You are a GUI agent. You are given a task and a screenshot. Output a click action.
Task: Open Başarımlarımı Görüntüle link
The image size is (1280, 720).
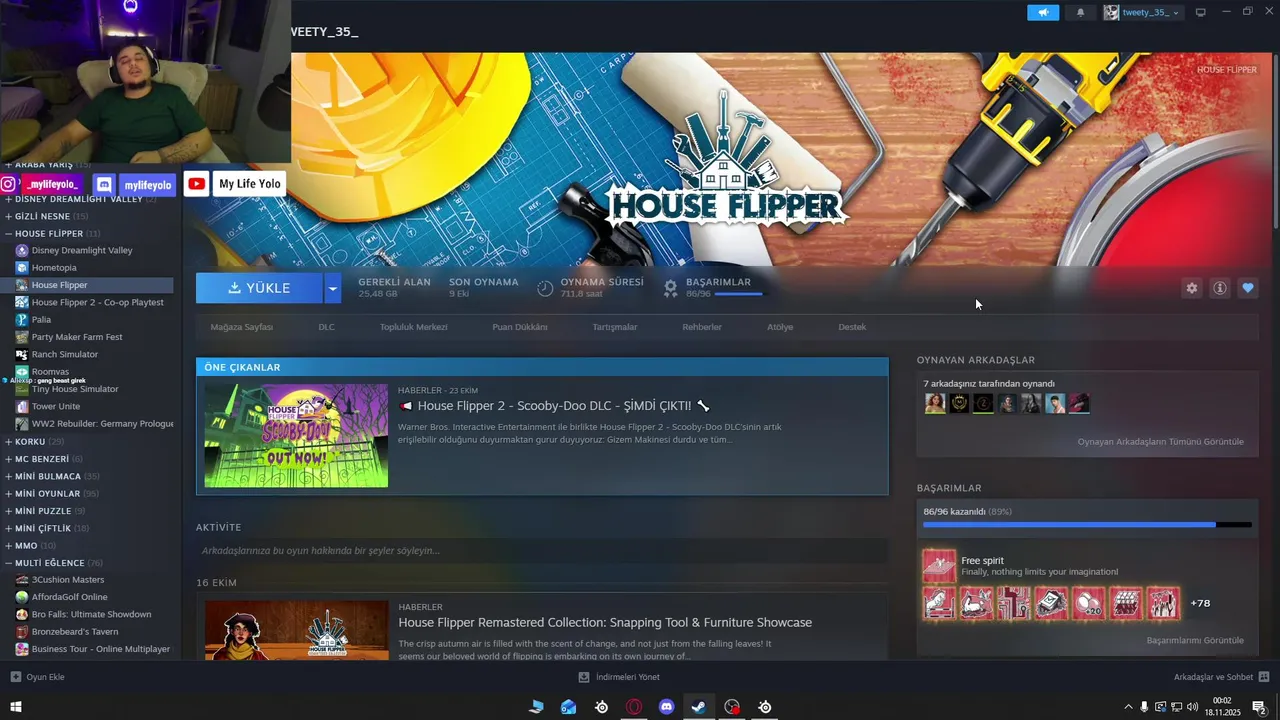tap(1195, 640)
